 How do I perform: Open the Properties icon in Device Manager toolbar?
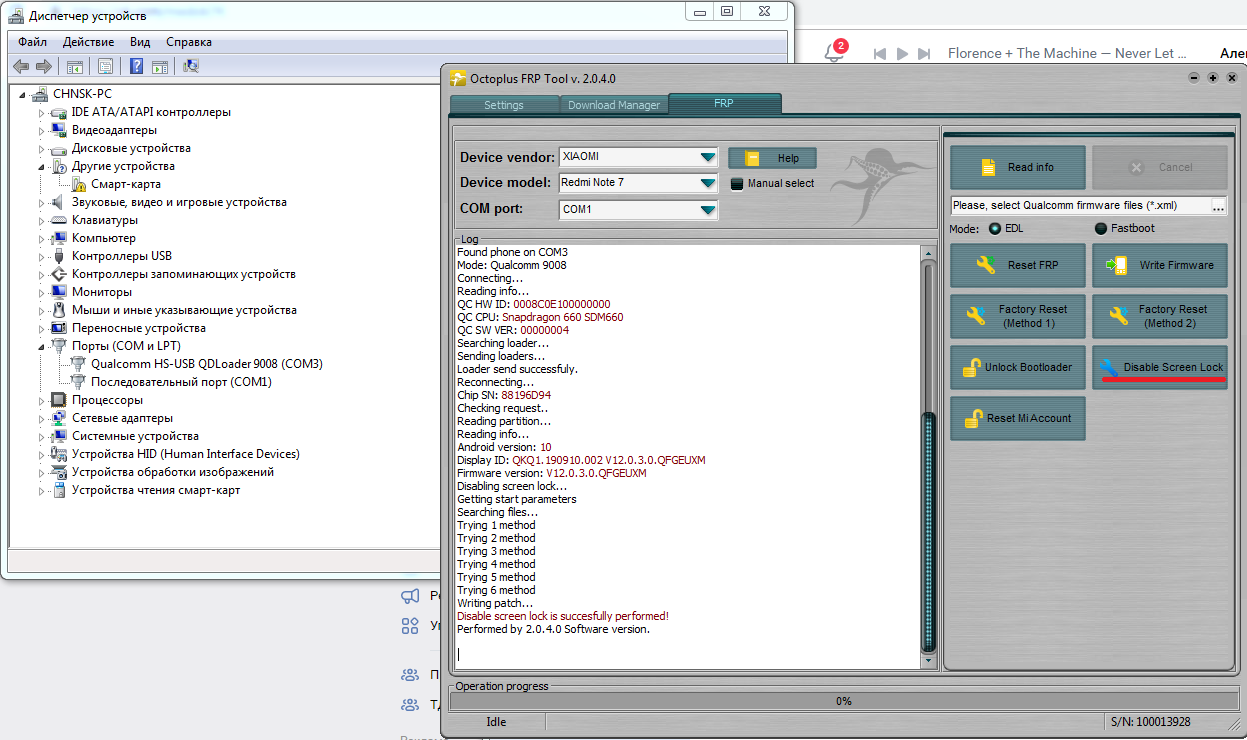[104, 66]
